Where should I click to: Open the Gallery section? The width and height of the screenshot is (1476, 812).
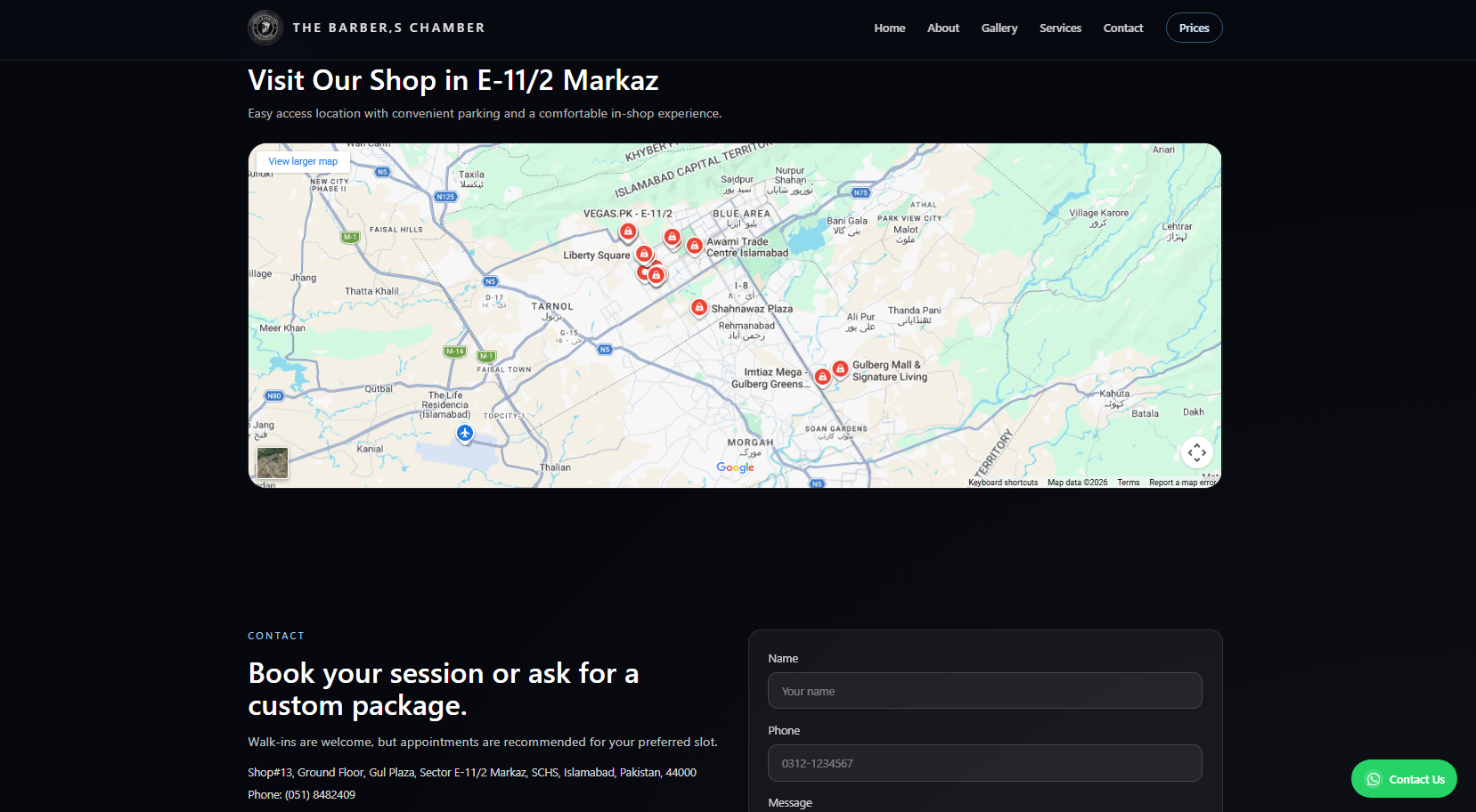pyautogui.click(x=999, y=28)
